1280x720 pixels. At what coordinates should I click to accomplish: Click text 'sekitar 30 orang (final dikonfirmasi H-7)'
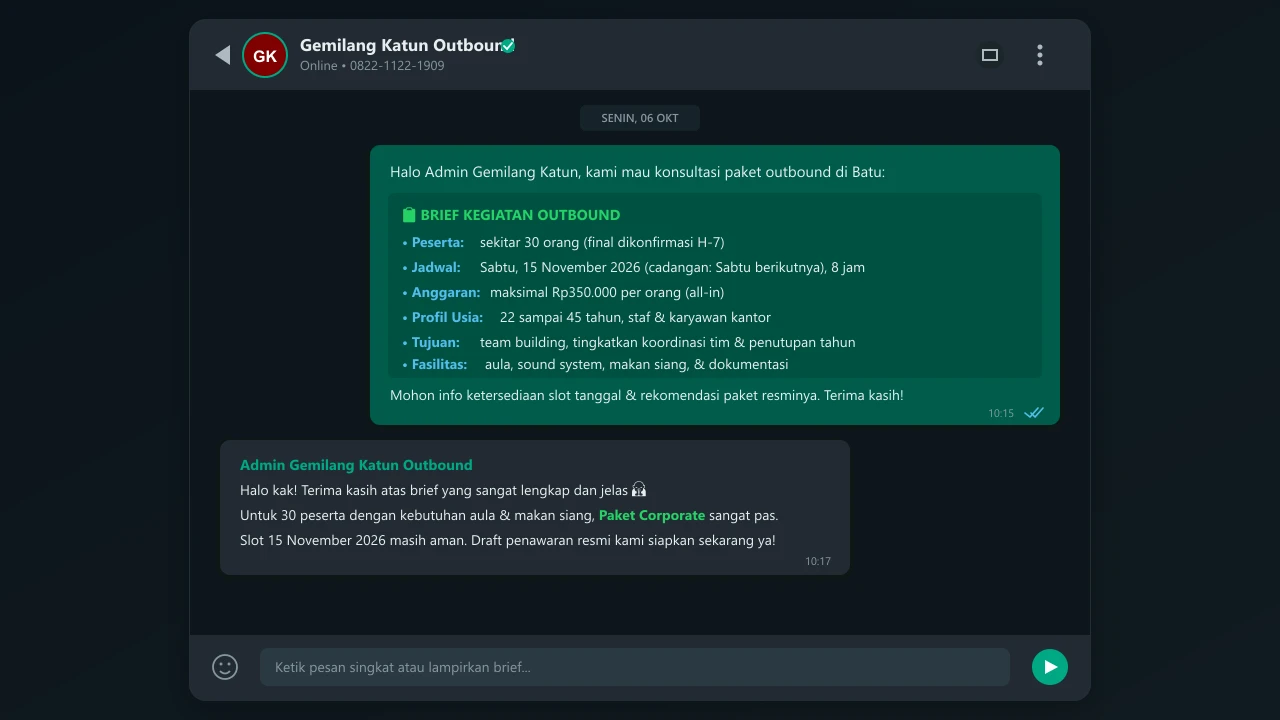[602, 242]
